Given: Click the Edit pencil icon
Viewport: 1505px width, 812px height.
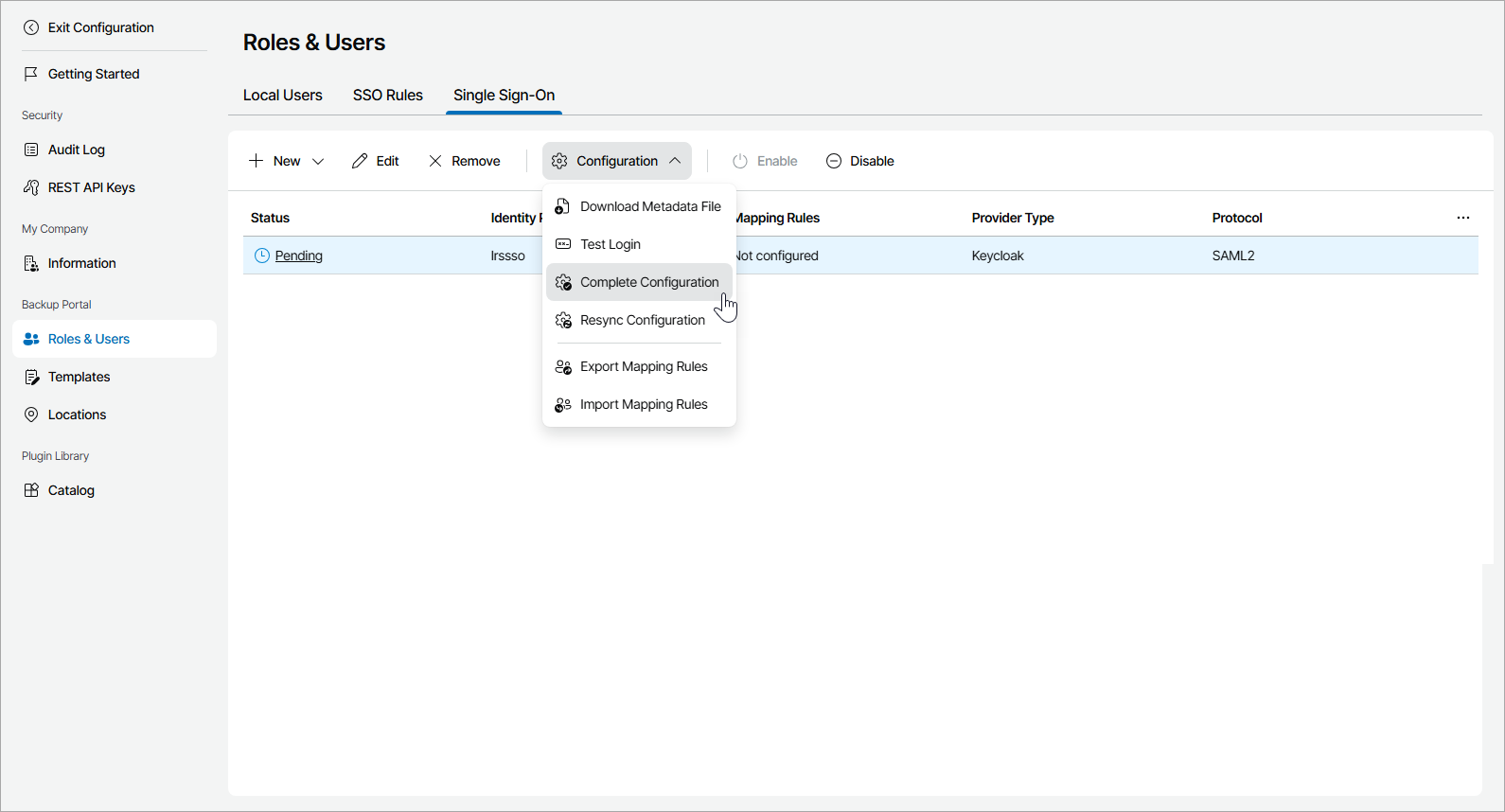Looking at the screenshot, I should 360,161.
